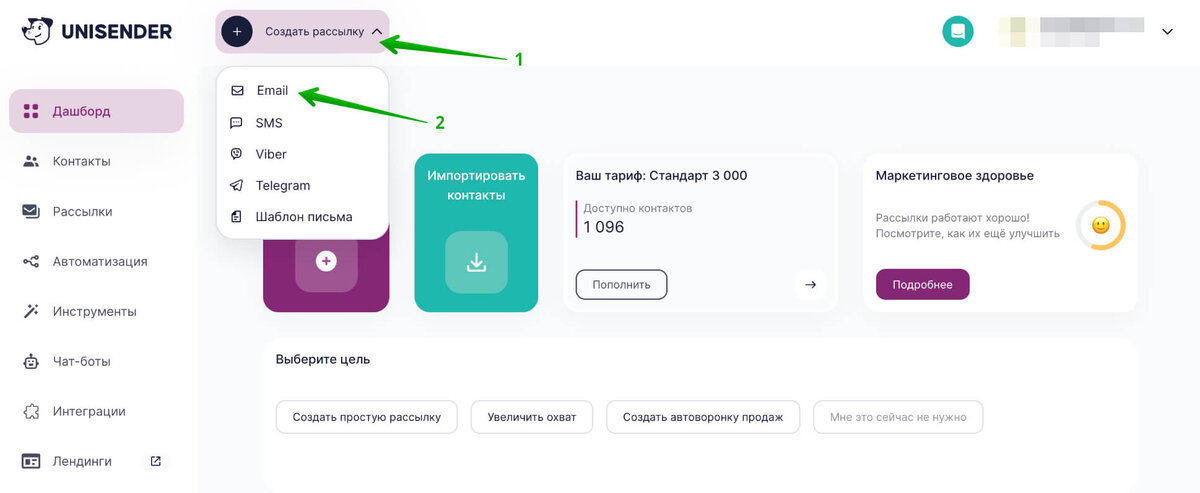The height and width of the screenshot is (493, 1200).
Task: Click the teal chat support icon
Action: pos(958,31)
